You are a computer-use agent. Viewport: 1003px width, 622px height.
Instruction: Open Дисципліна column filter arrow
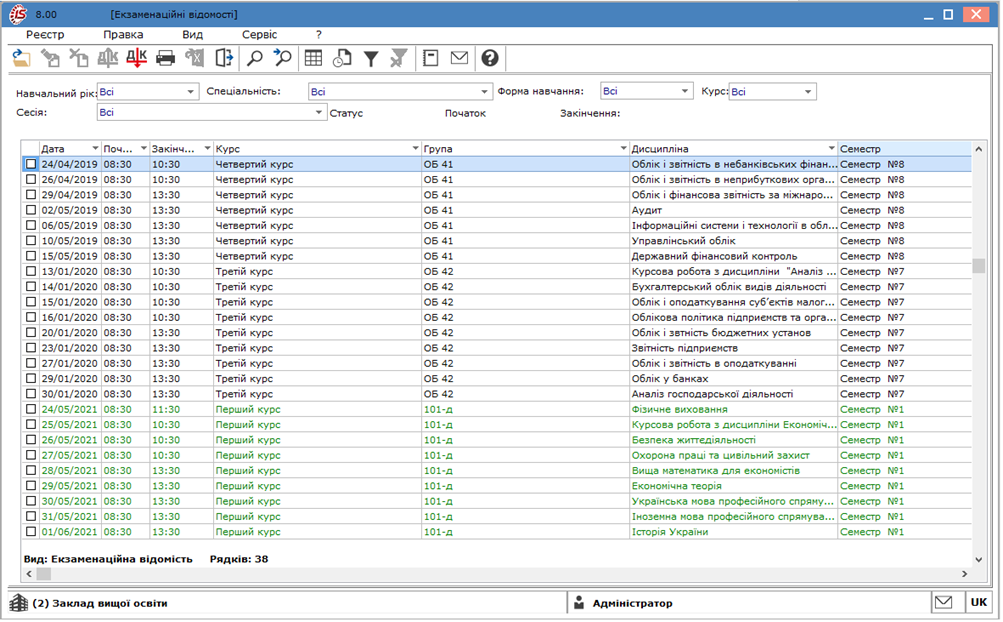(x=832, y=148)
